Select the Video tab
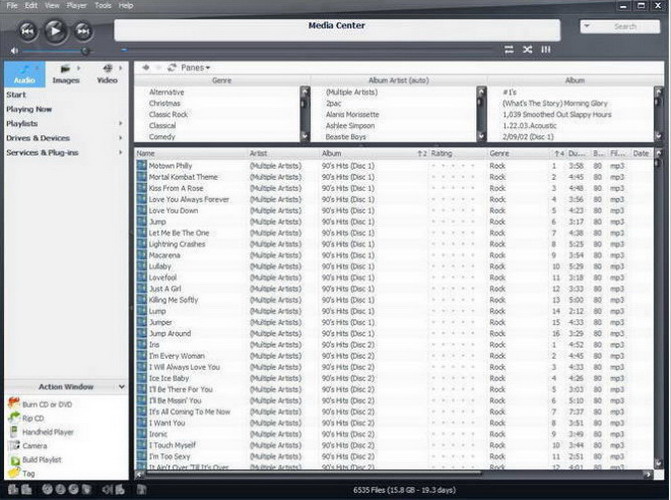This screenshot has height=500, width=671. (x=107, y=74)
